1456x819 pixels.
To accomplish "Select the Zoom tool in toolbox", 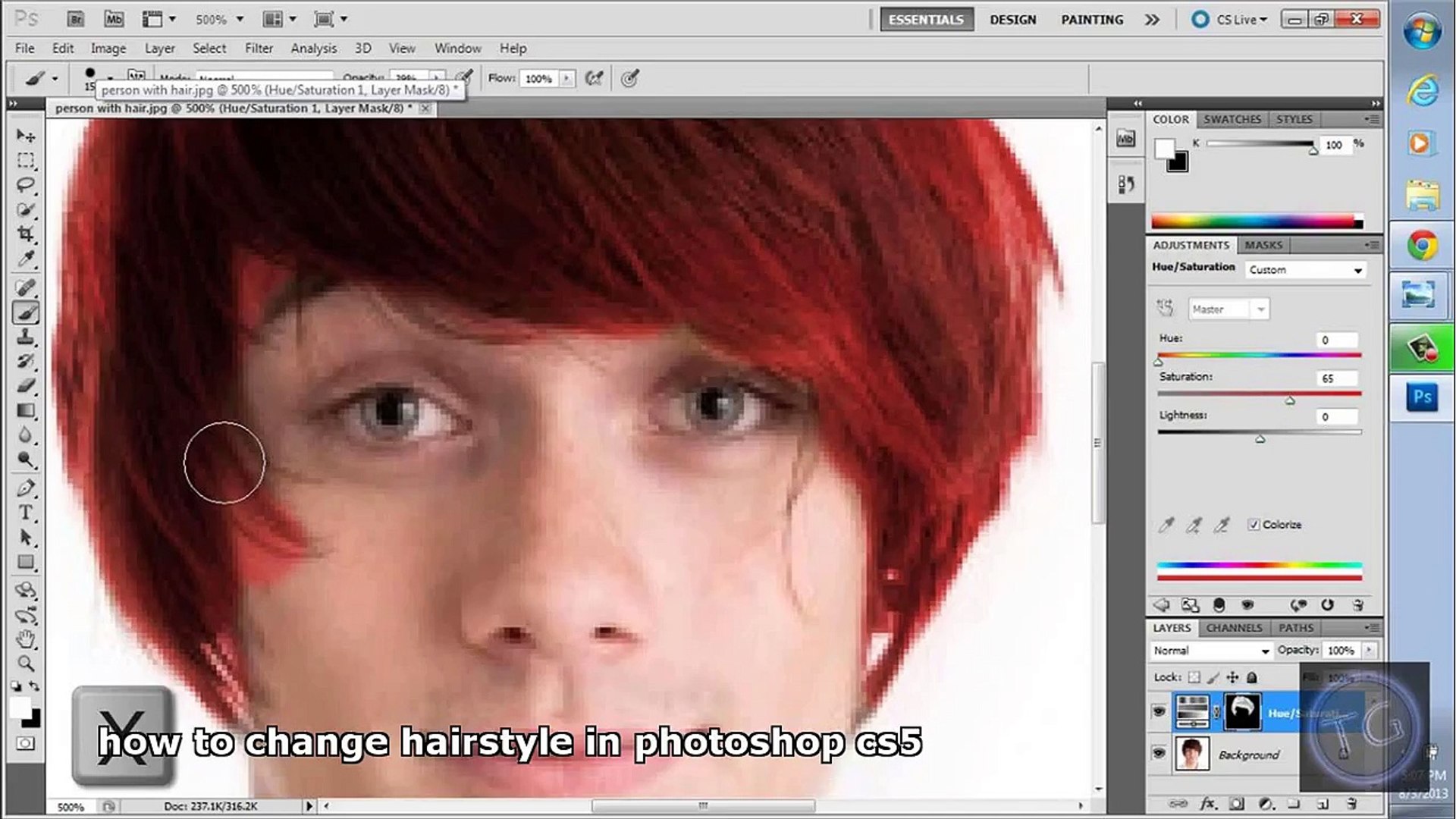I will pos(26,664).
